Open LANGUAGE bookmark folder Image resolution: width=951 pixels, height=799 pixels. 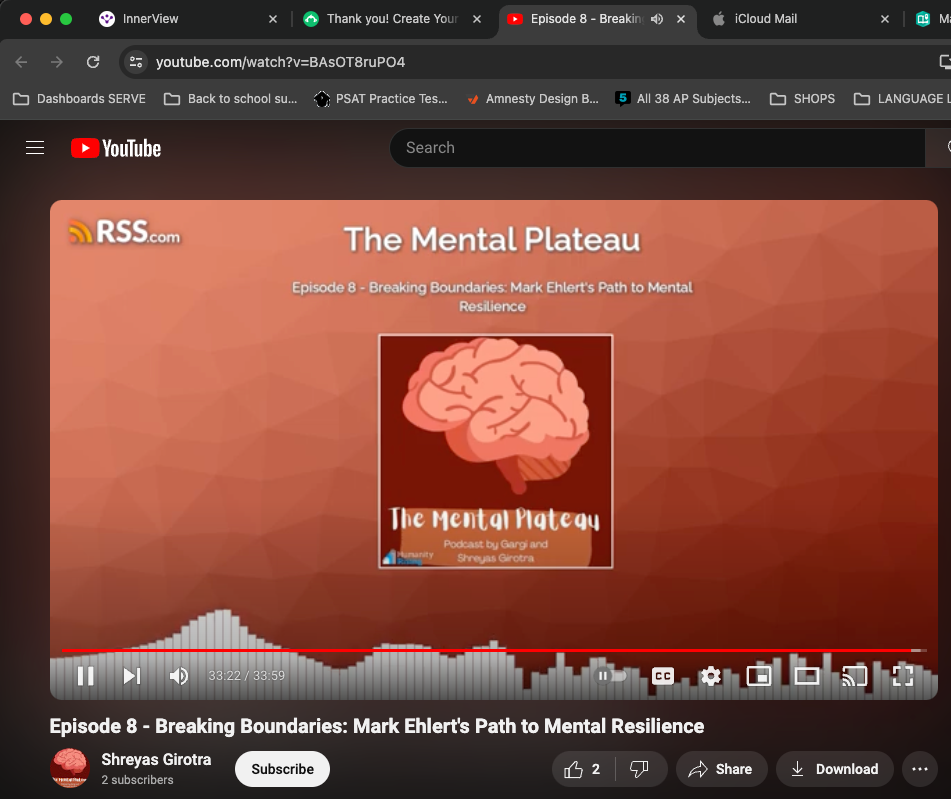(x=901, y=98)
